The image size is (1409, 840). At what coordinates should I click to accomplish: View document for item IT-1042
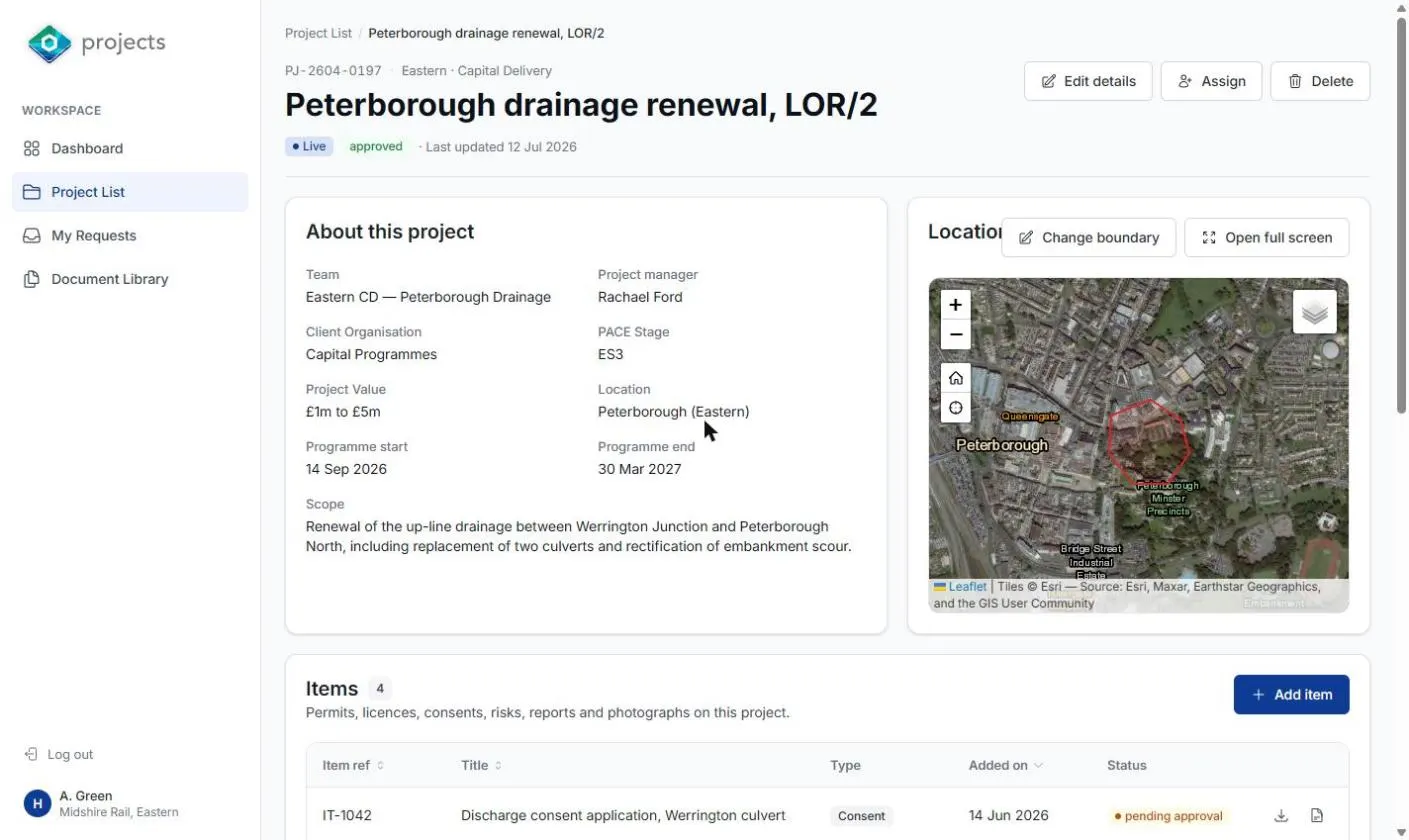pyautogui.click(x=1317, y=816)
